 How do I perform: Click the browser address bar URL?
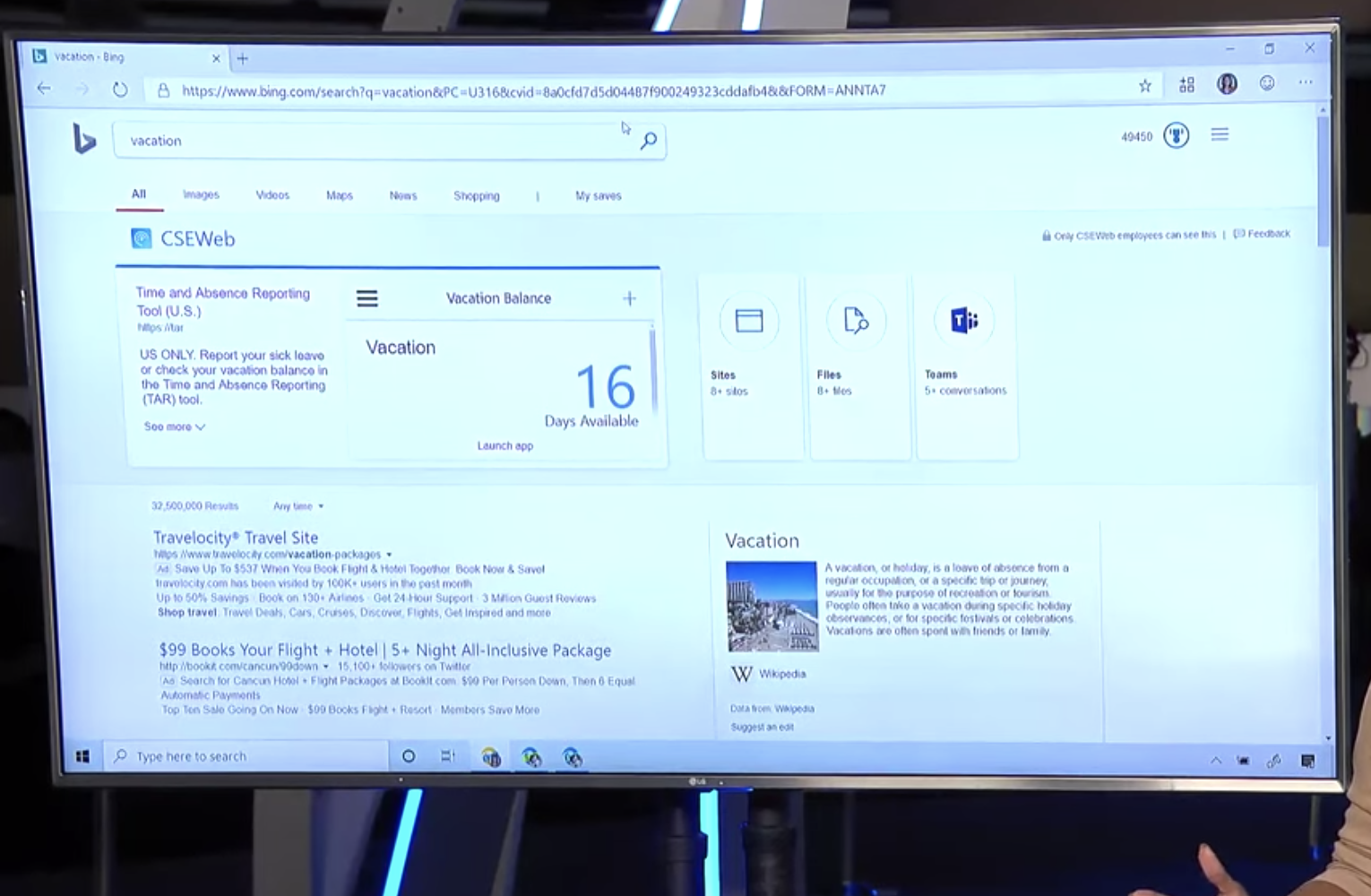(533, 90)
